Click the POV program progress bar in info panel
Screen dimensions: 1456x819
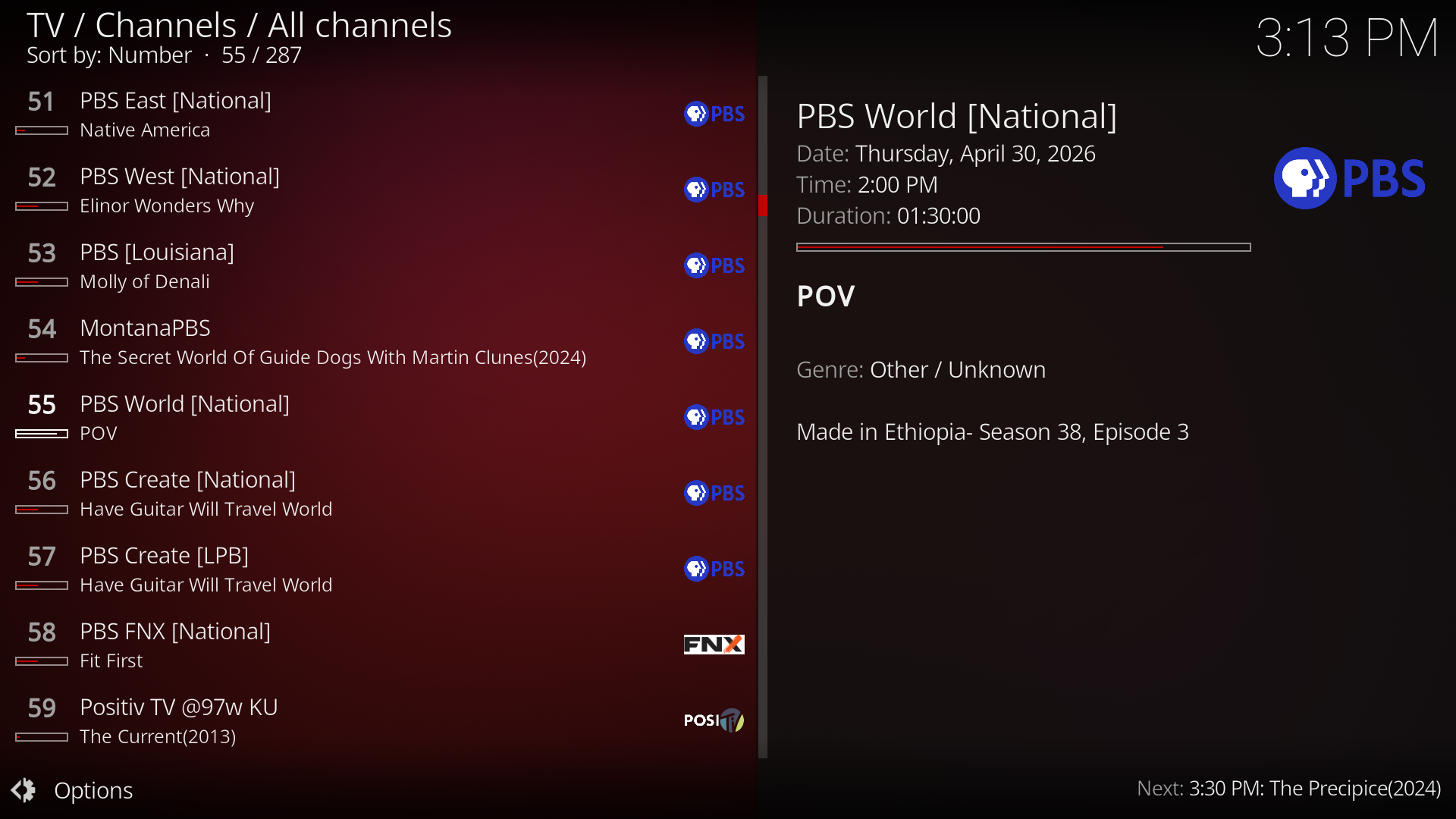pyautogui.click(x=1023, y=247)
